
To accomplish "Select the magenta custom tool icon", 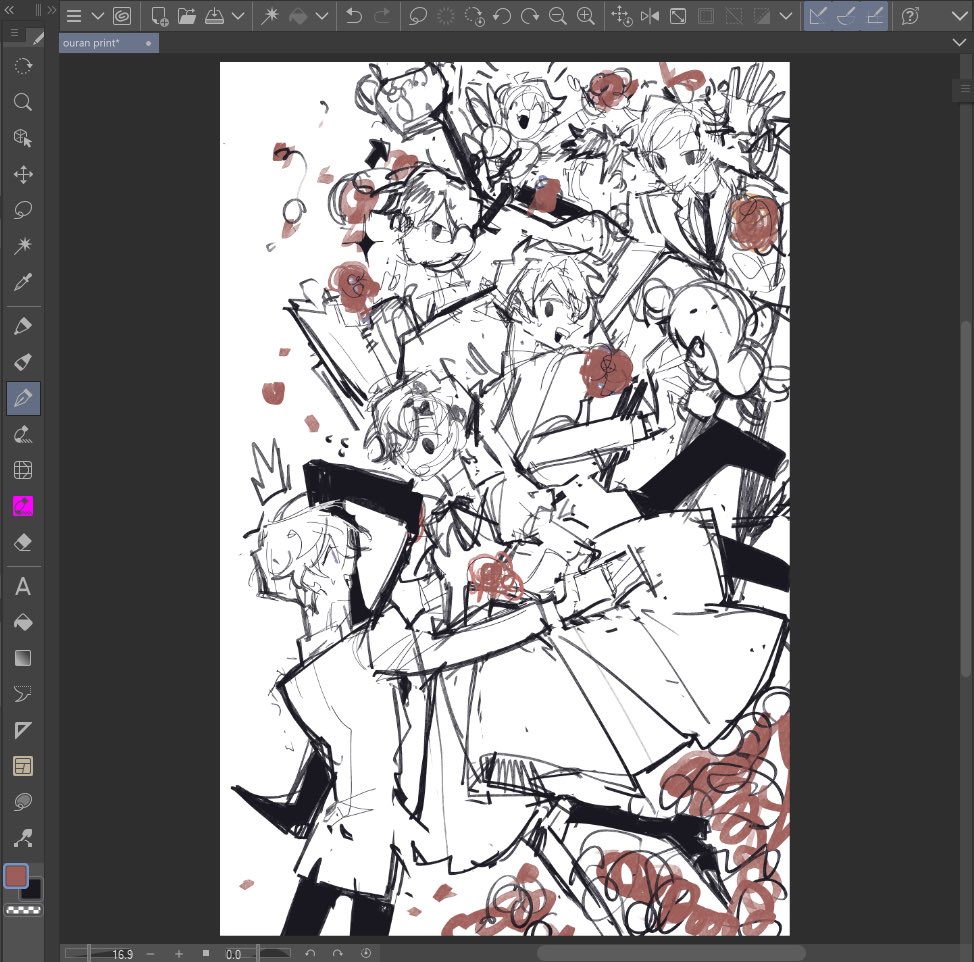I will coord(23,506).
